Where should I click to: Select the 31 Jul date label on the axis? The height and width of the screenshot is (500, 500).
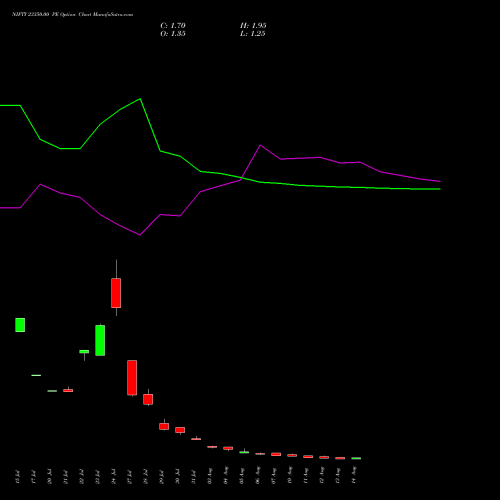[x=193, y=477]
